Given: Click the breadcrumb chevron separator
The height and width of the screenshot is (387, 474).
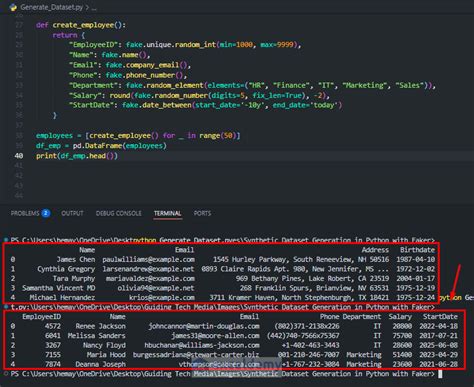Looking at the screenshot, I should (87, 7).
